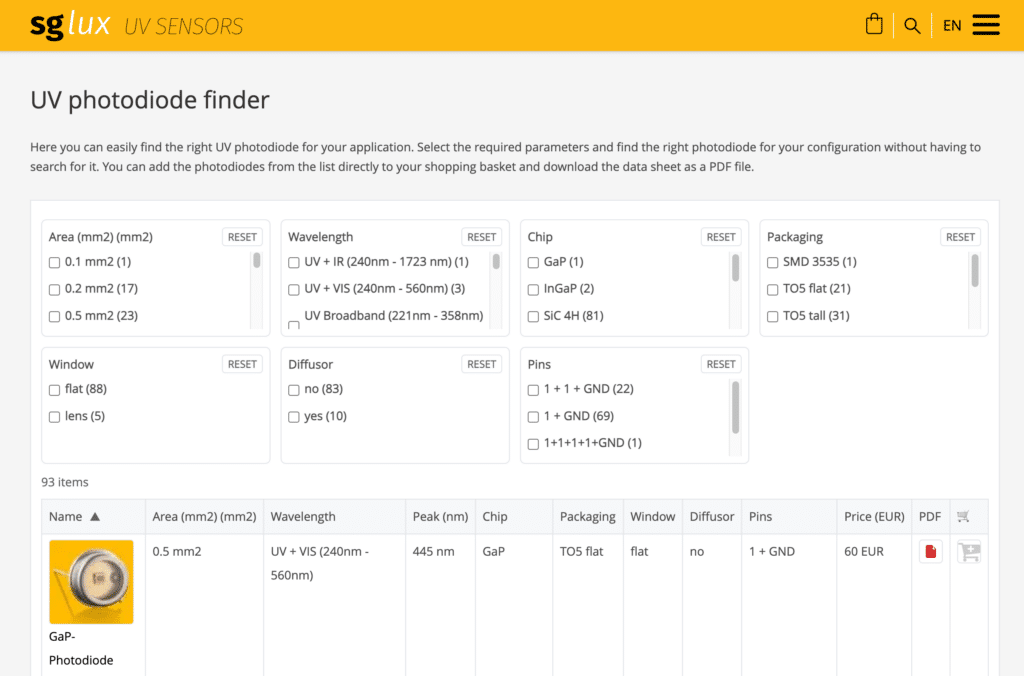The height and width of the screenshot is (676, 1024).
Task: Sort table by Price (EUR) header
Action: point(874,517)
